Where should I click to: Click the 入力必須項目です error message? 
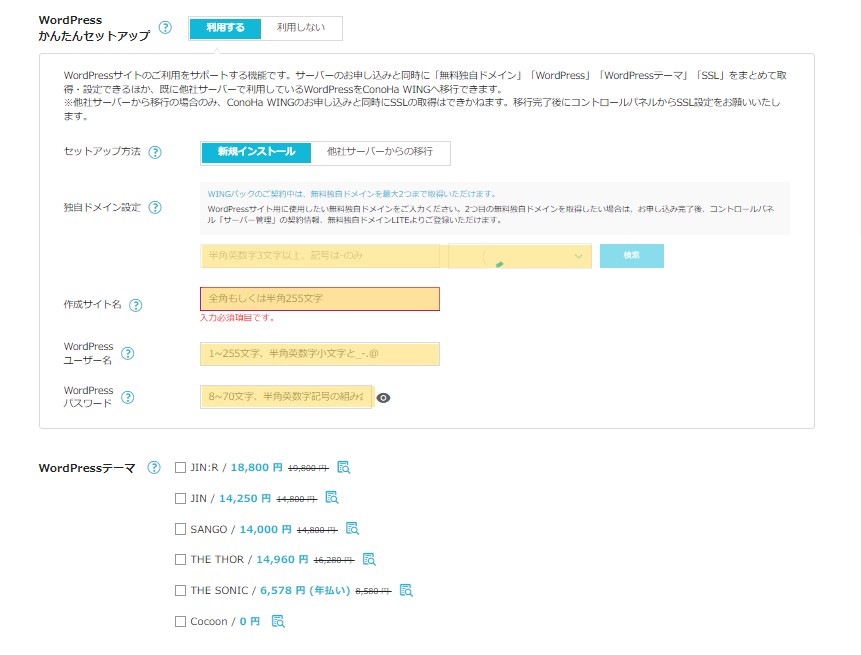[x=237, y=318]
